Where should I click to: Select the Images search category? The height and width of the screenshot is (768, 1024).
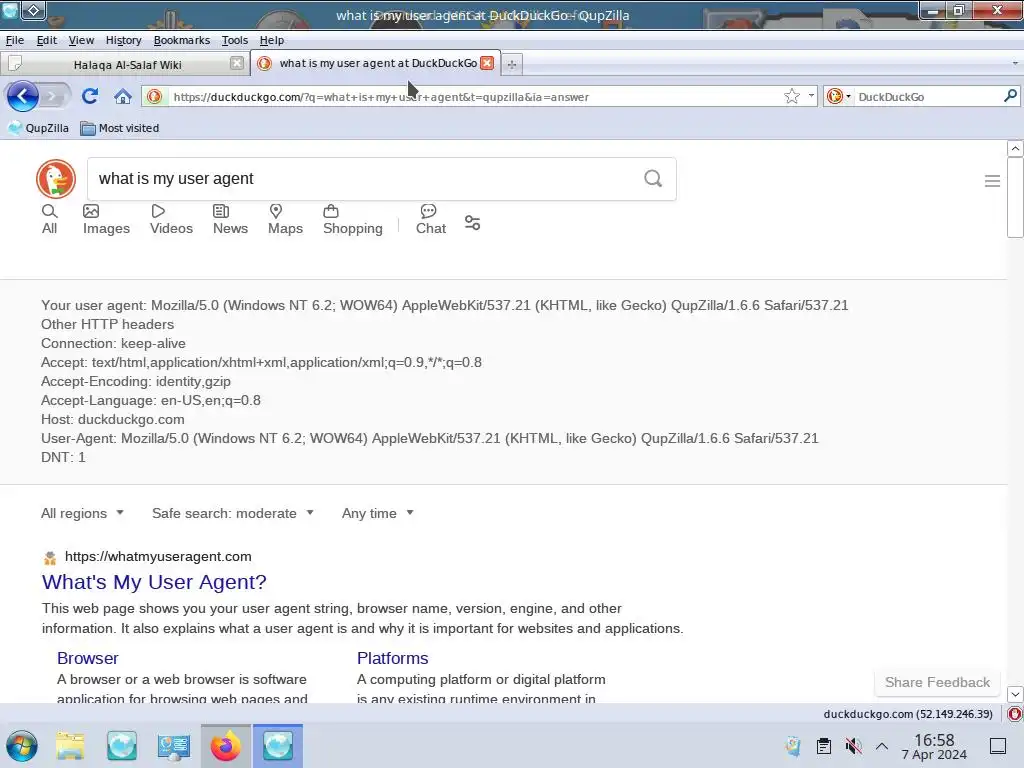106,219
